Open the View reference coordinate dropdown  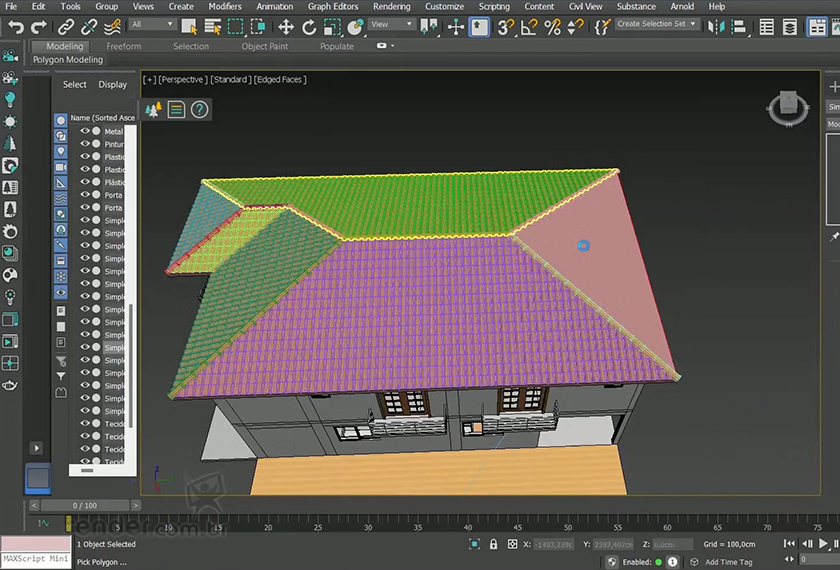pyautogui.click(x=392, y=24)
